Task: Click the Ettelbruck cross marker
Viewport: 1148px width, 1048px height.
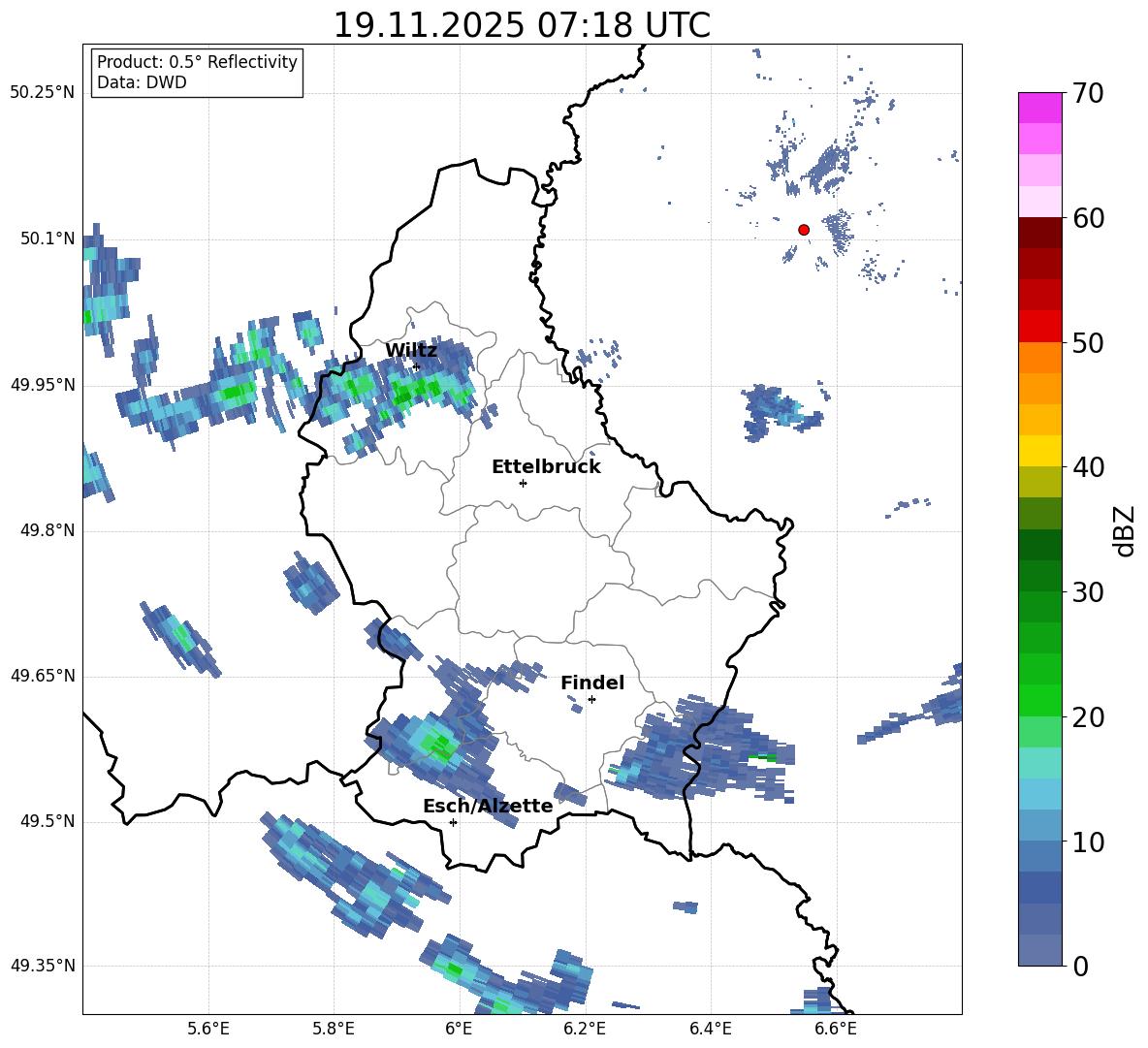Action: pyautogui.click(x=523, y=483)
